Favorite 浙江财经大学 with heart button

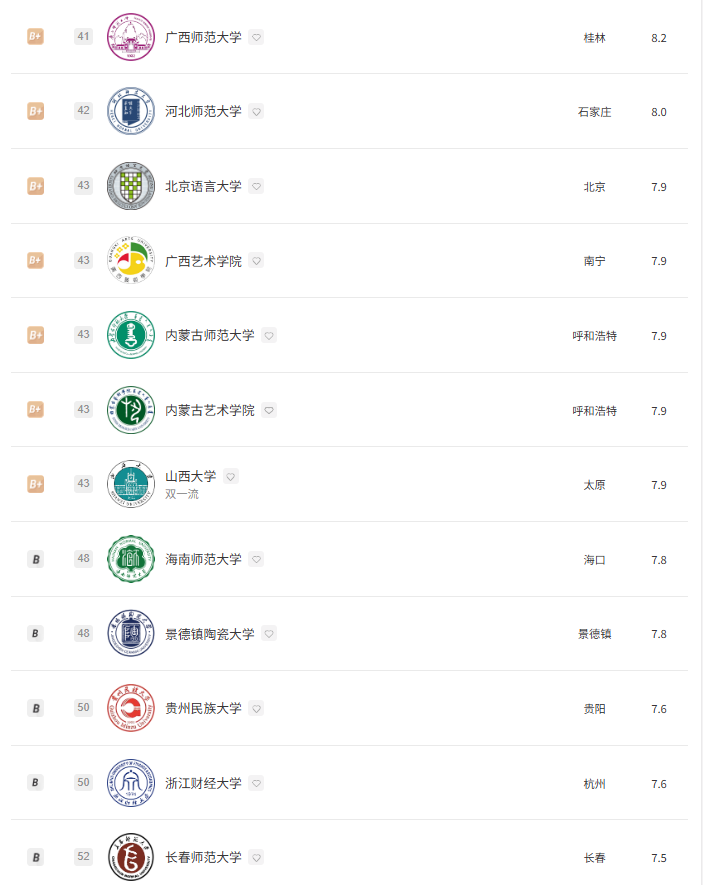(256, 783)
